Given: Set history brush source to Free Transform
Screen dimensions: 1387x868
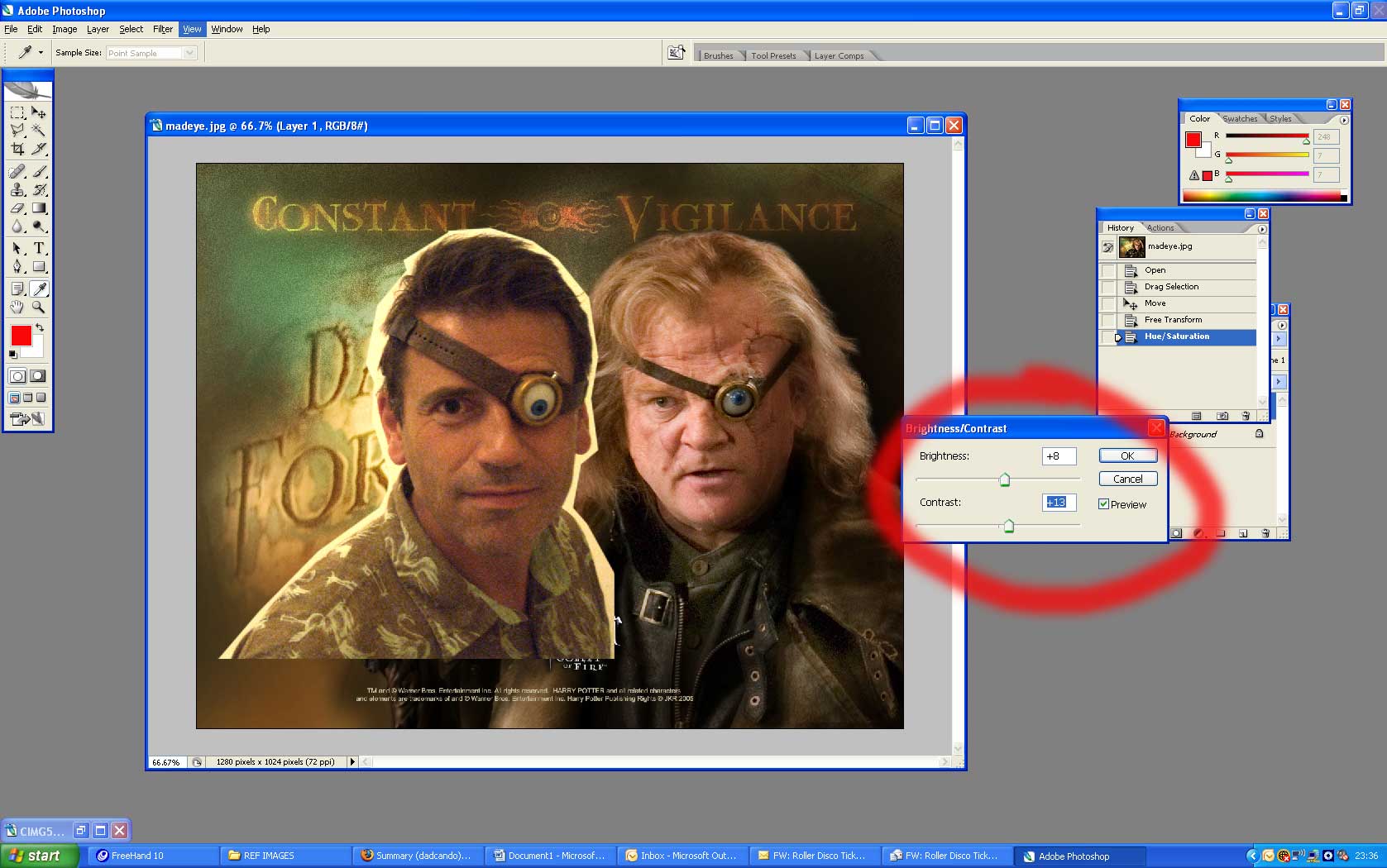Looking at the screenshot, I should [x=1108, y=320].
